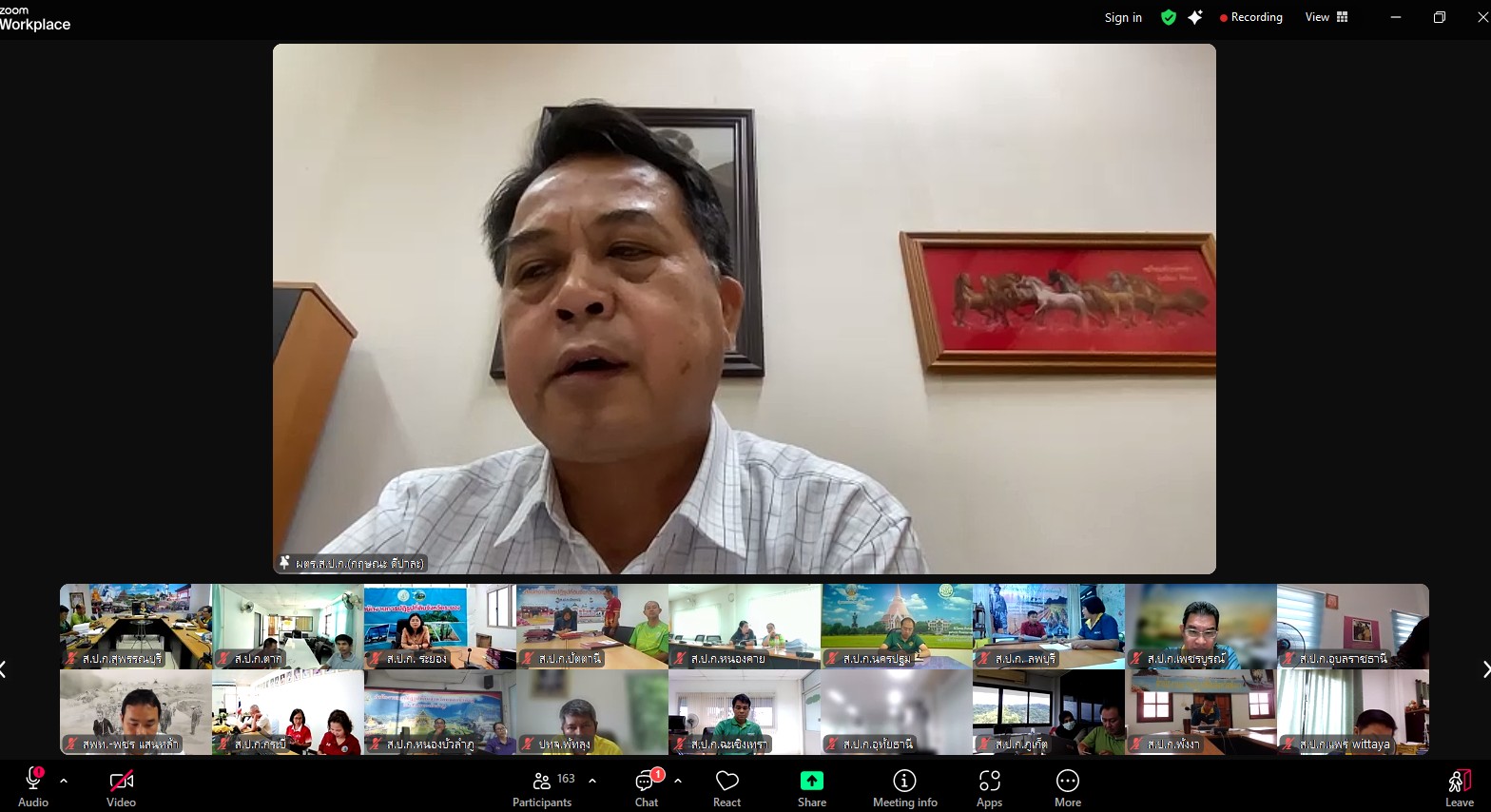The width and height of the screenshot is (1491, 812).
Task: Expand audio options caret
Action: click(64, 781)
